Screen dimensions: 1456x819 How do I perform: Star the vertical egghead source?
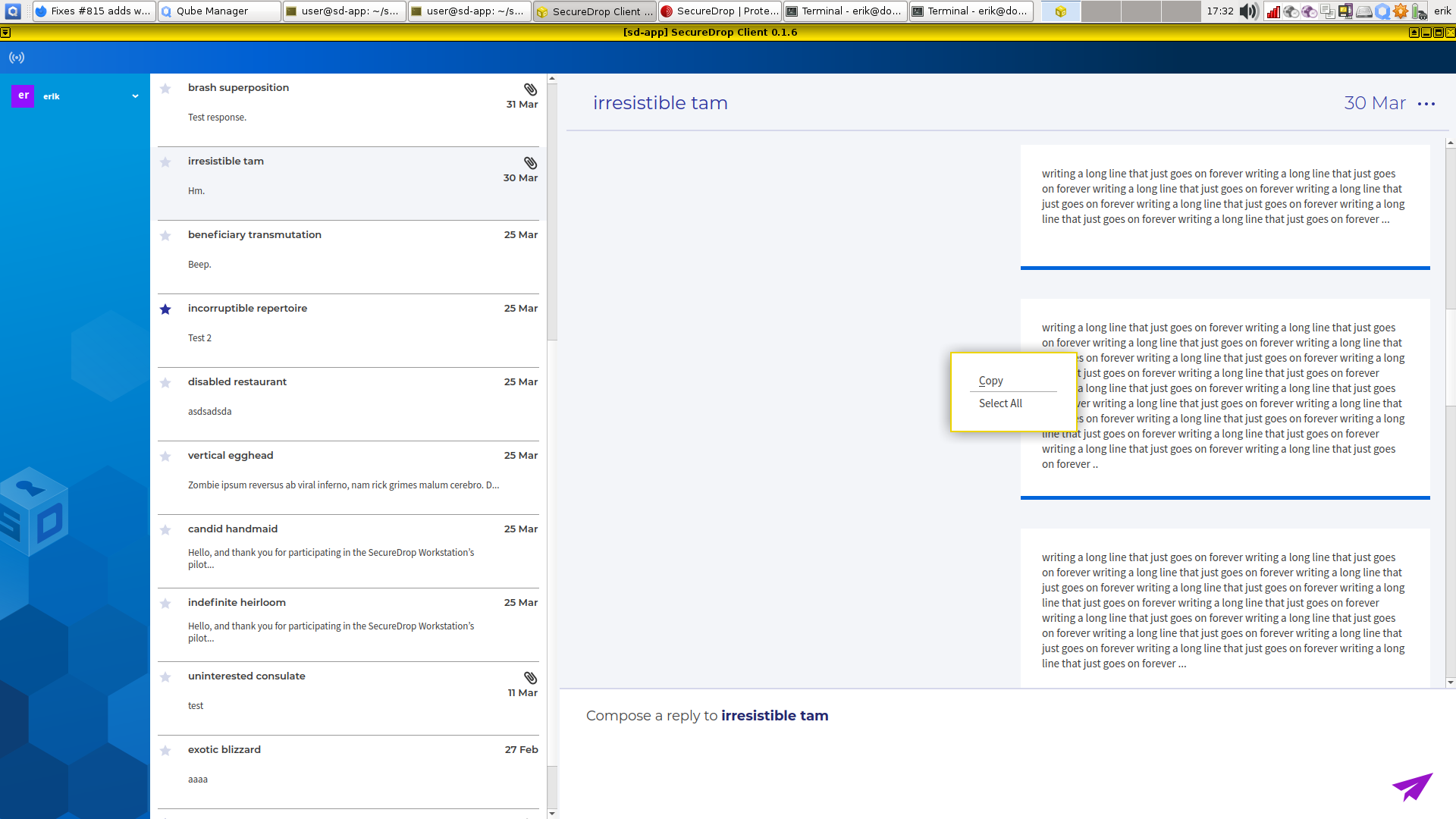[x=165, y=457]
